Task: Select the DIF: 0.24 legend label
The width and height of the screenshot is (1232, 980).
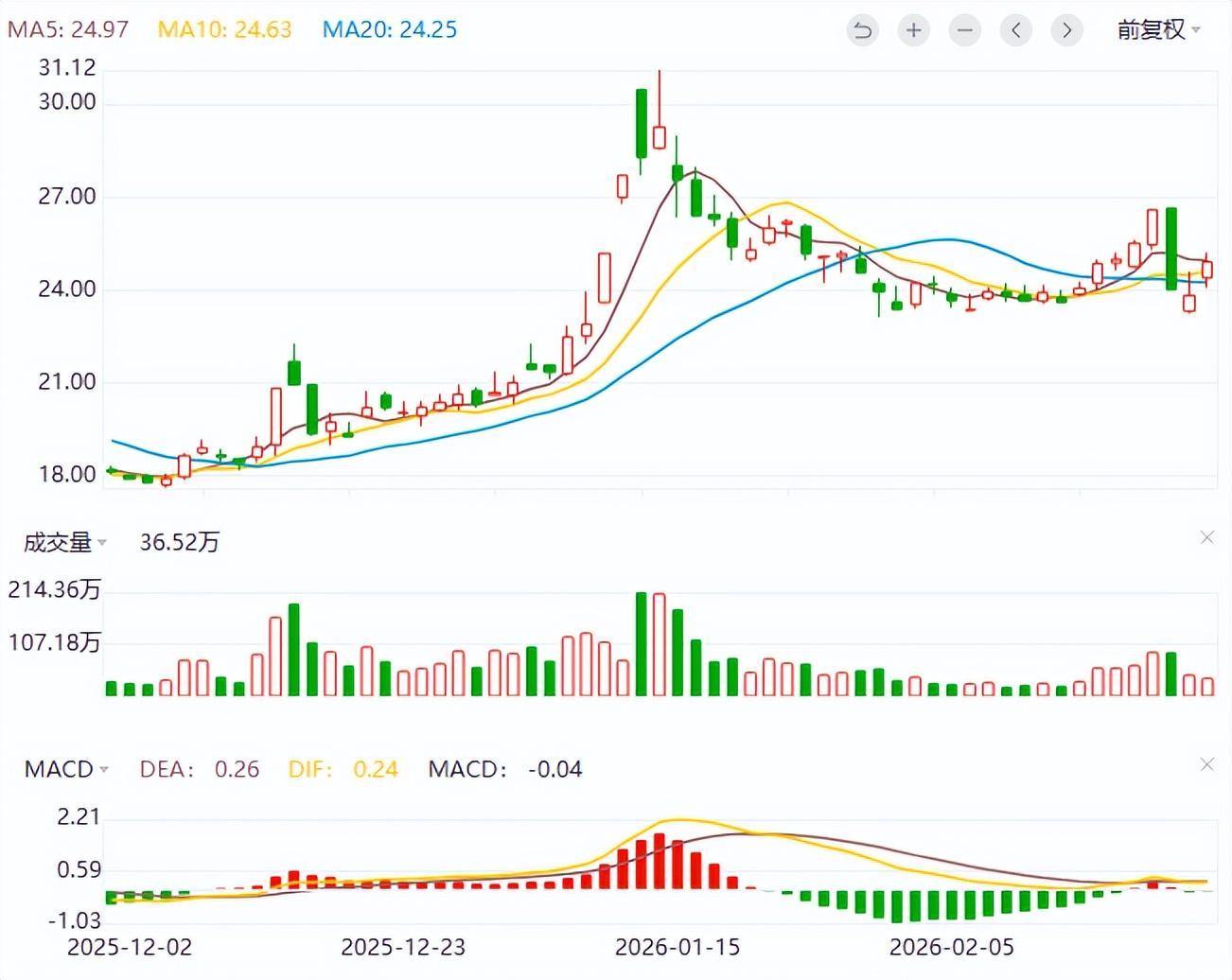Action: pos(343,769)
